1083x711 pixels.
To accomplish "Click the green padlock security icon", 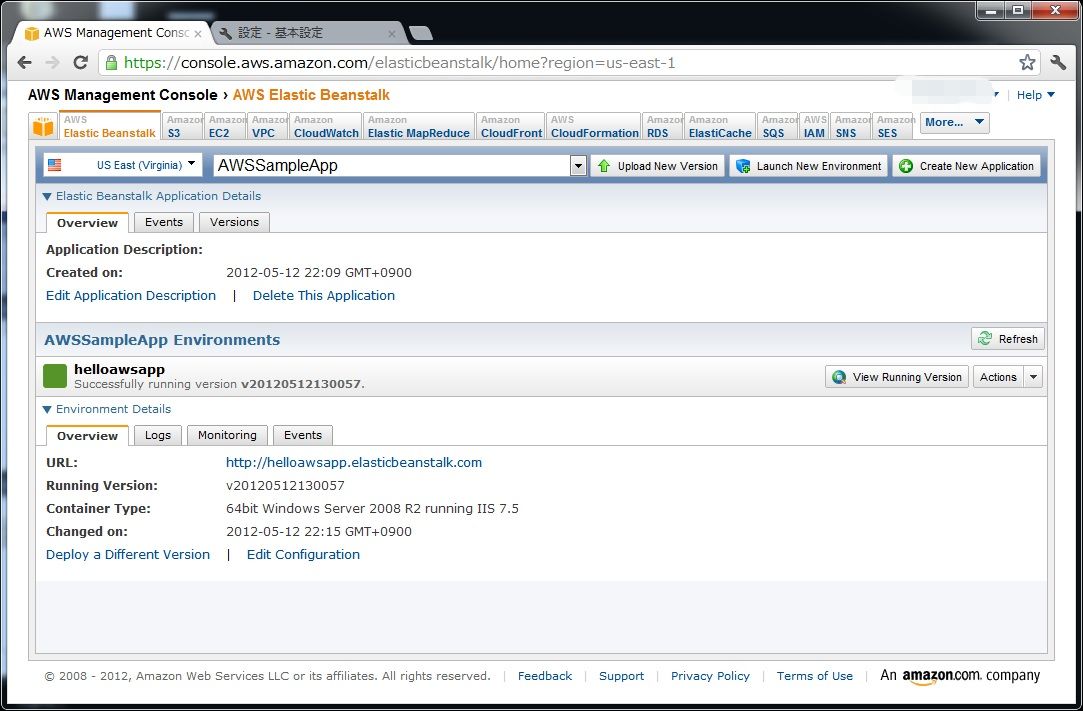I will pyautogui.click(x=111, y=63).
